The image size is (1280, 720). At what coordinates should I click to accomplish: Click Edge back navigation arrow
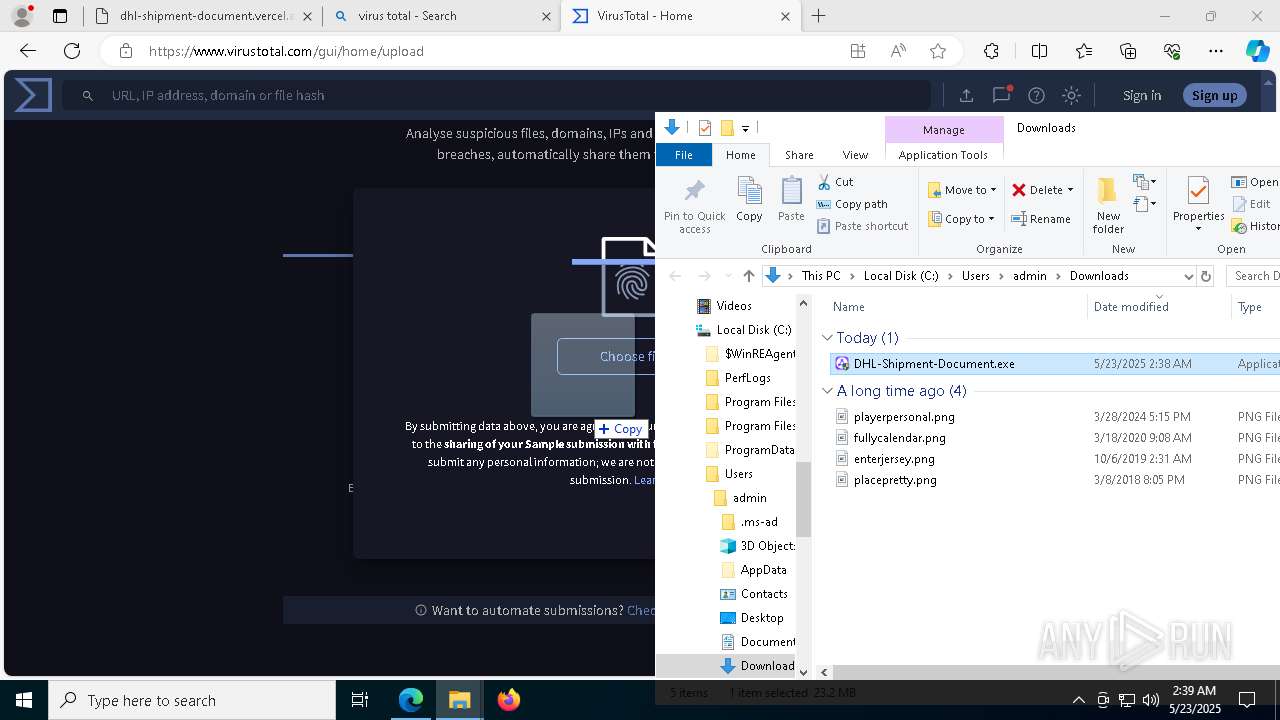pyautogui.click(x=28, y=51)
